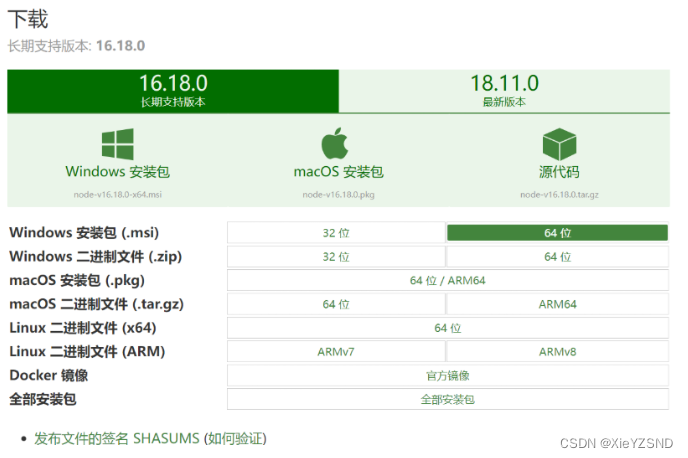The height and width of the screenshot is (458, 688).
Task: Open Docker official image link
Action: tap(448, 376)
